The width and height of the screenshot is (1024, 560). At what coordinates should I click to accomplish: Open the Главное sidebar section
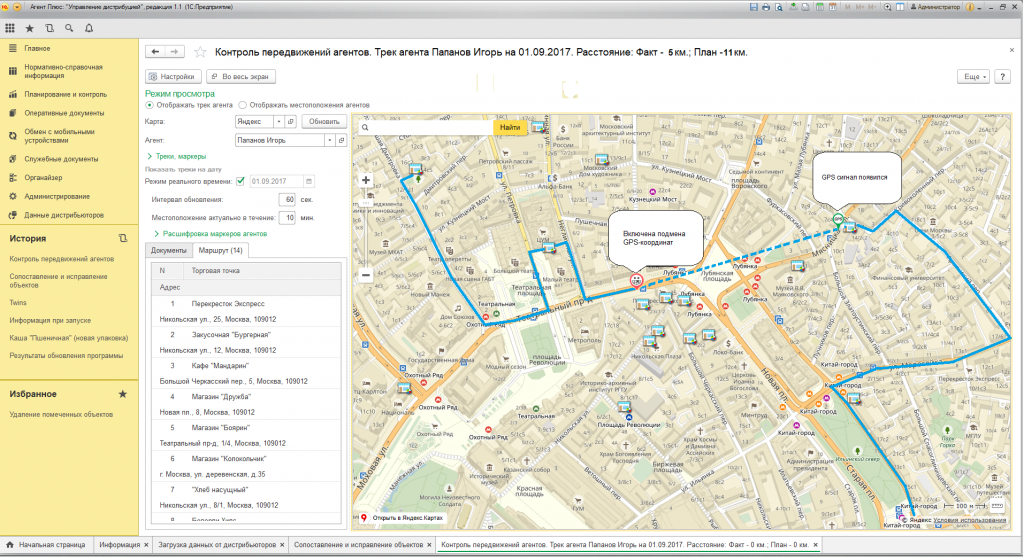[37, 48]
